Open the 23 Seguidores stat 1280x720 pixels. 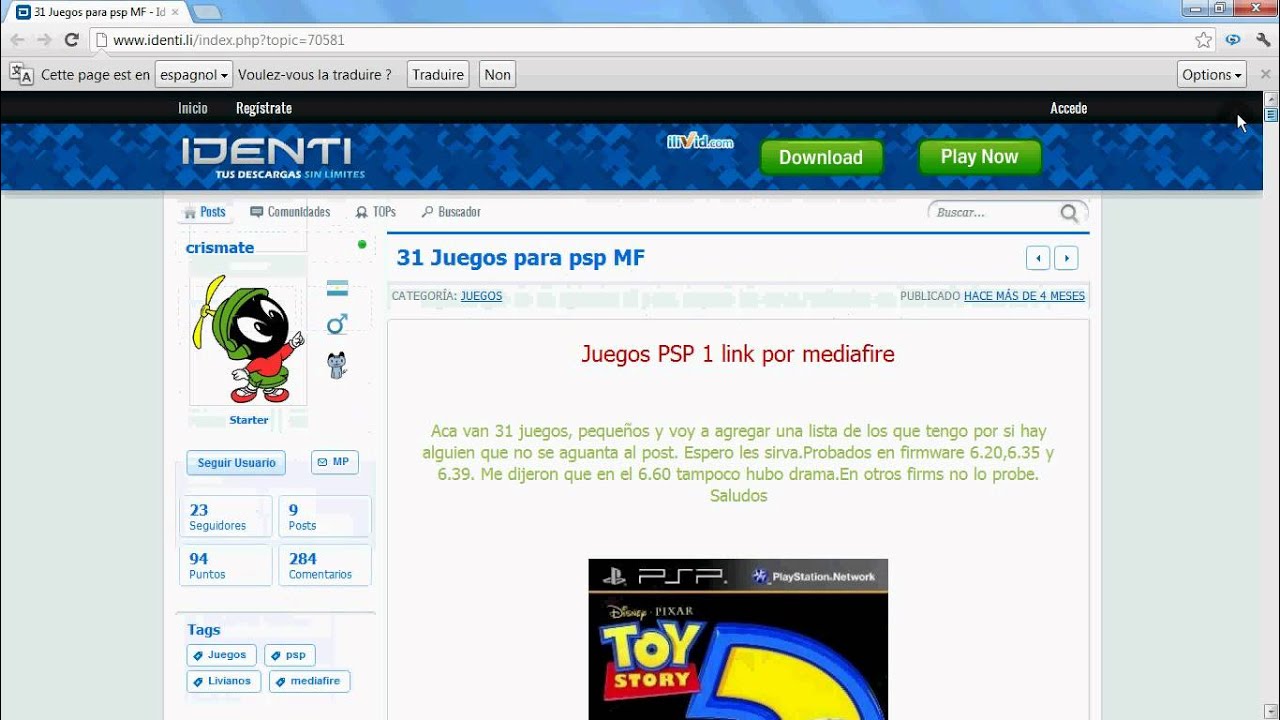[226, 517]
